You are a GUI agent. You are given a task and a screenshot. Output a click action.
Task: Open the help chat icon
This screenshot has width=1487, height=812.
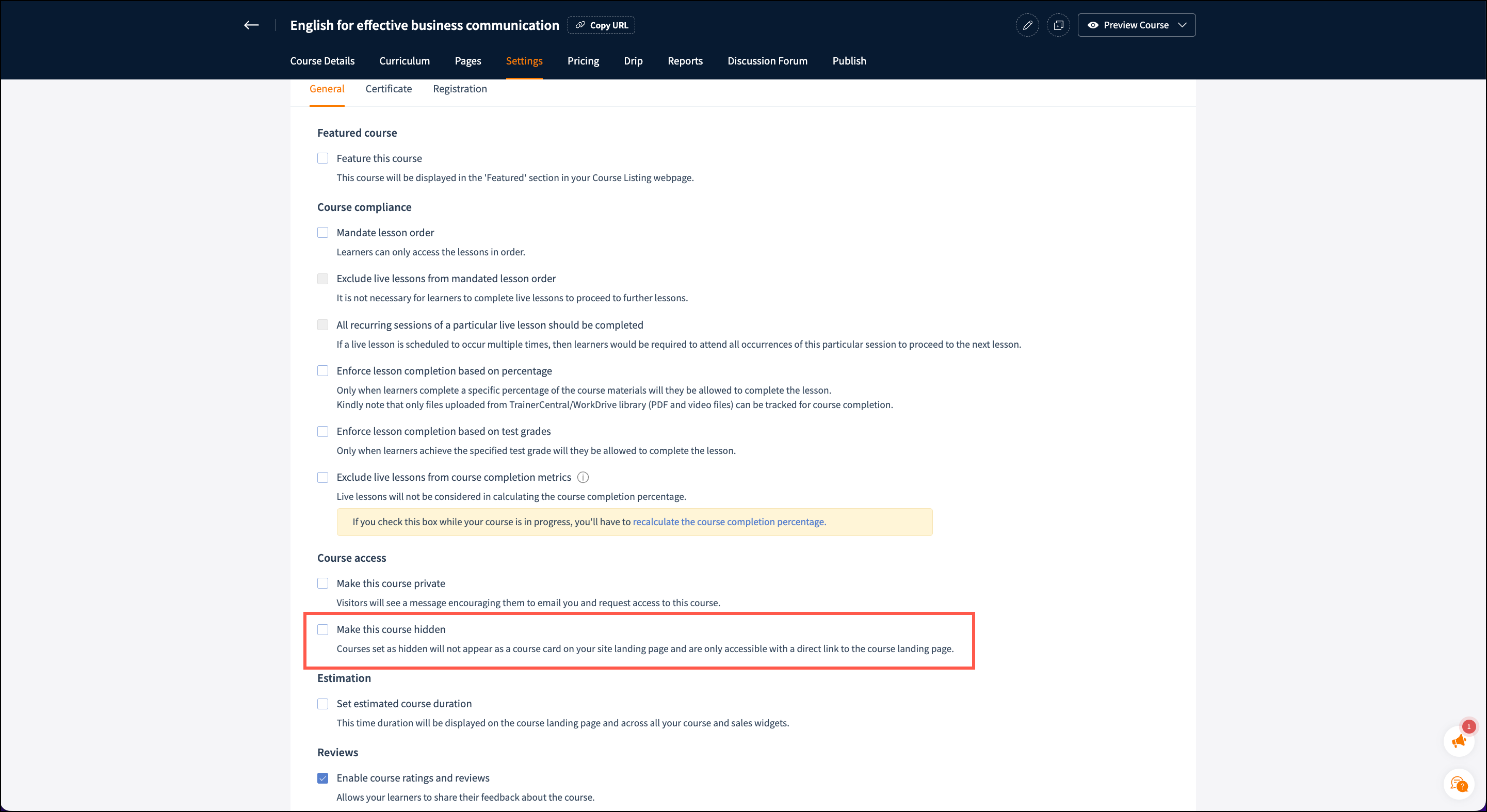point(1458,784)
